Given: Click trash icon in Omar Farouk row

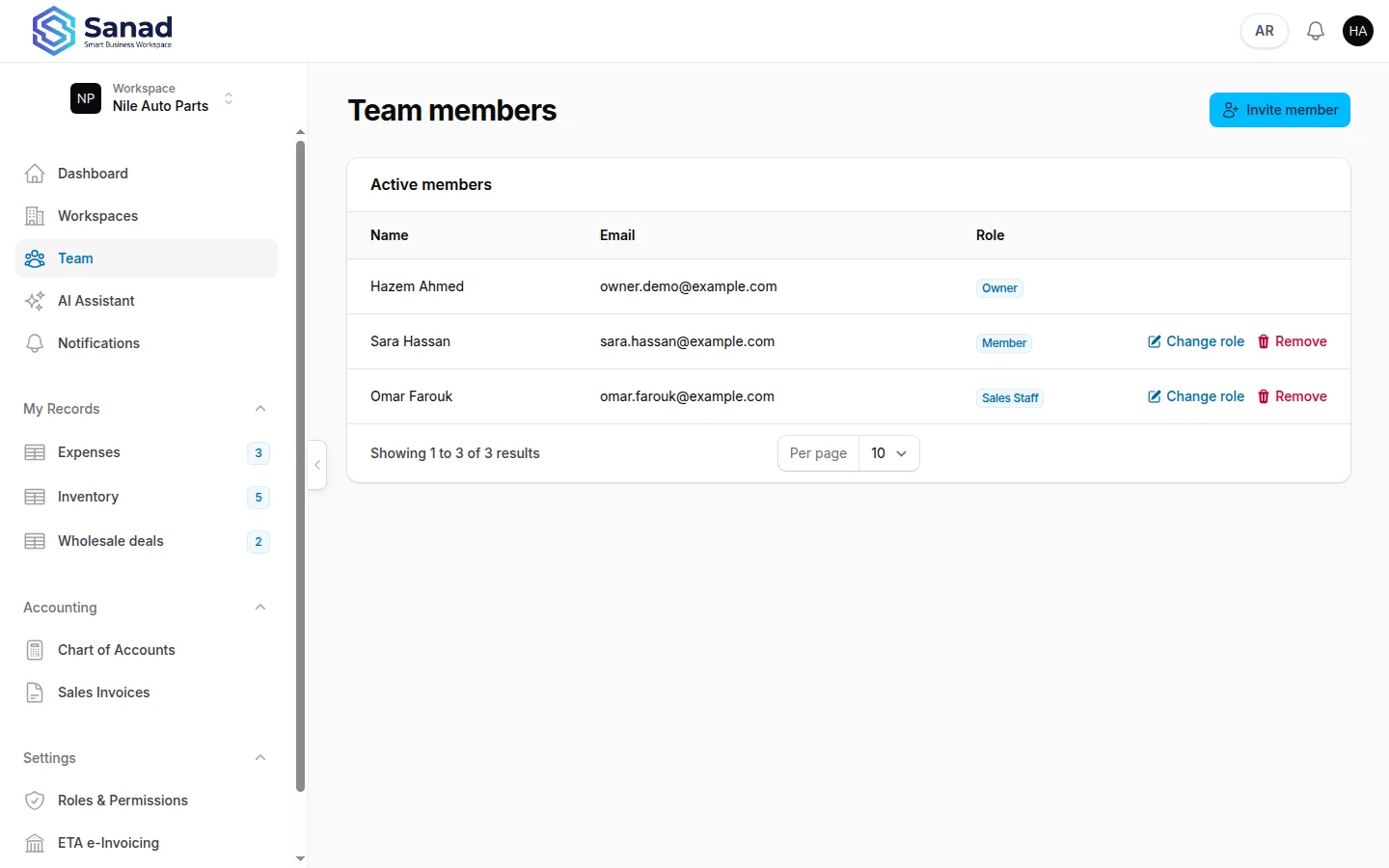Looking at the screenshot, I should pyautogui.click(x=1264, y=396).
